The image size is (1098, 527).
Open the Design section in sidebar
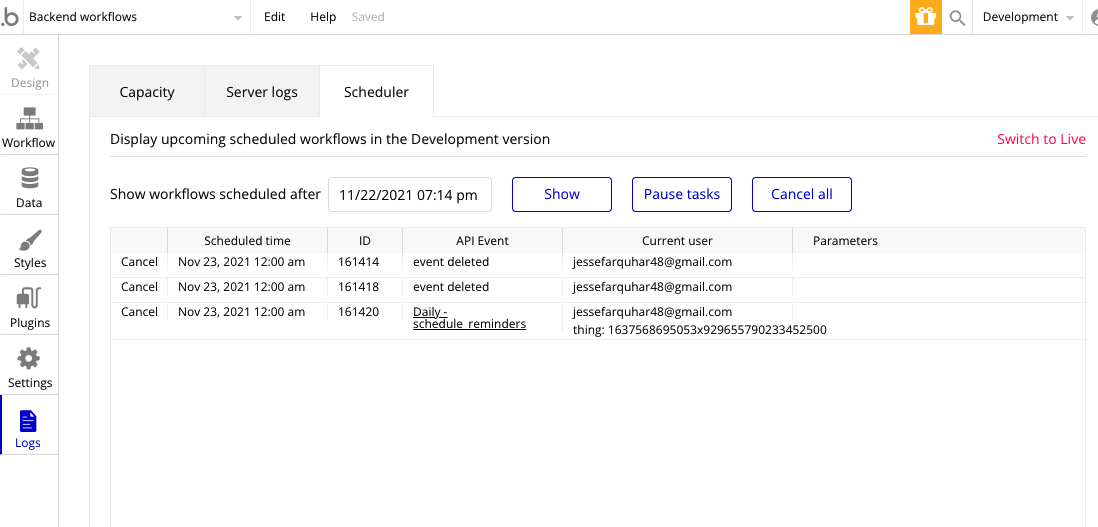[x=29, y=67]
